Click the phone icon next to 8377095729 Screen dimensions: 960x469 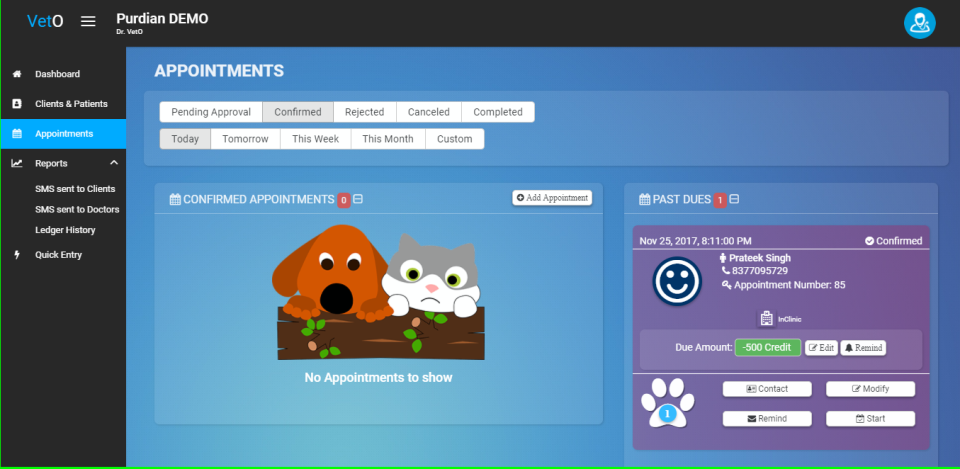pos(726,271)
